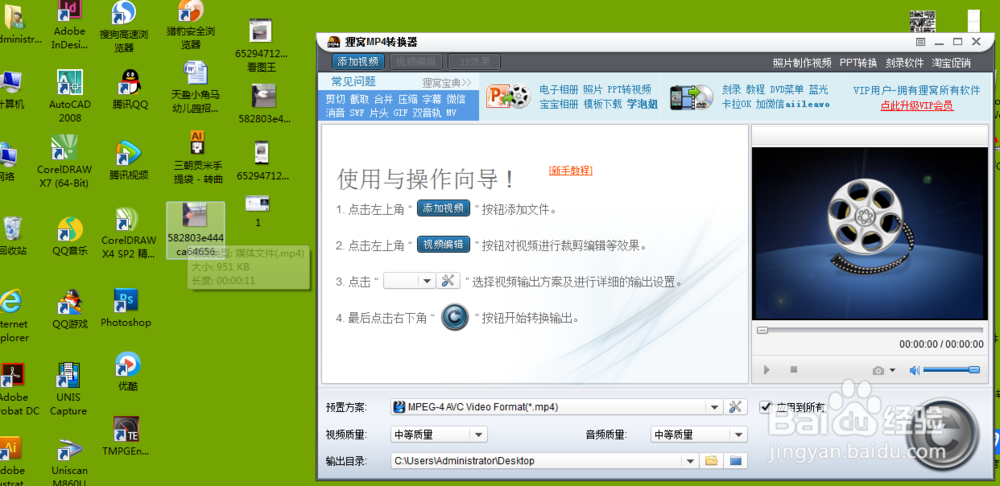Click the 截取 help link

coord(359,99)
